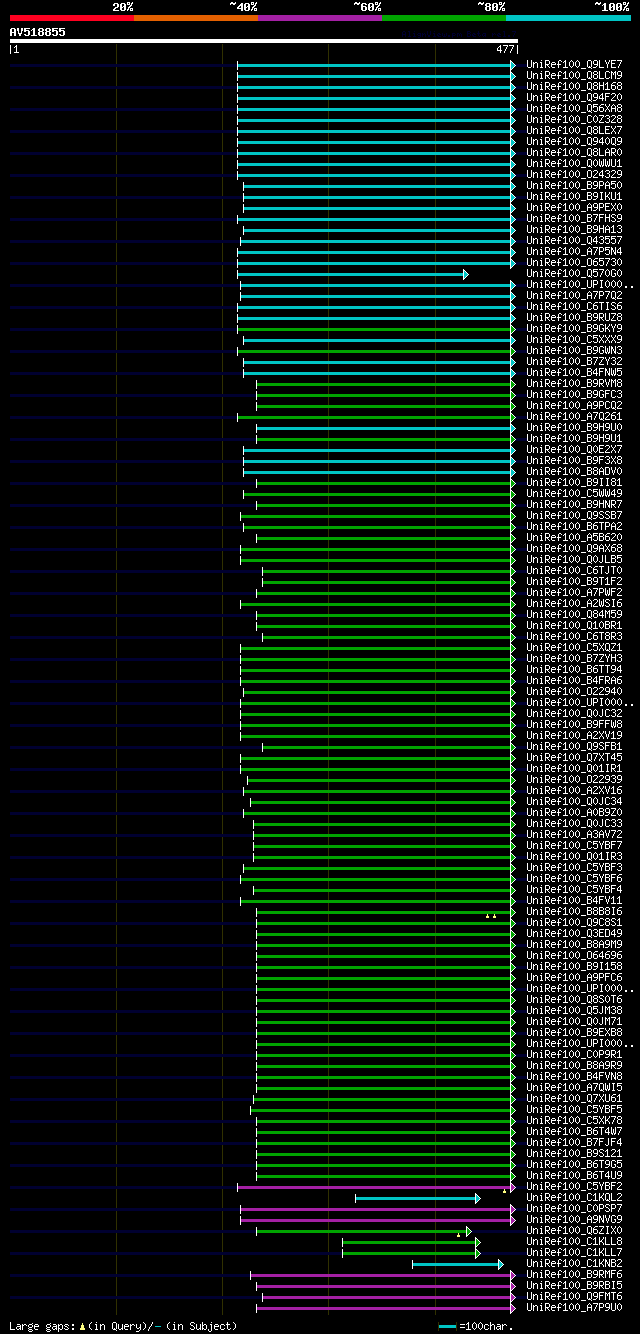Click the orange ~40% identity legend segment
Image resolution: width=640 pixels, height=1334 pixels.
point(195,17)
